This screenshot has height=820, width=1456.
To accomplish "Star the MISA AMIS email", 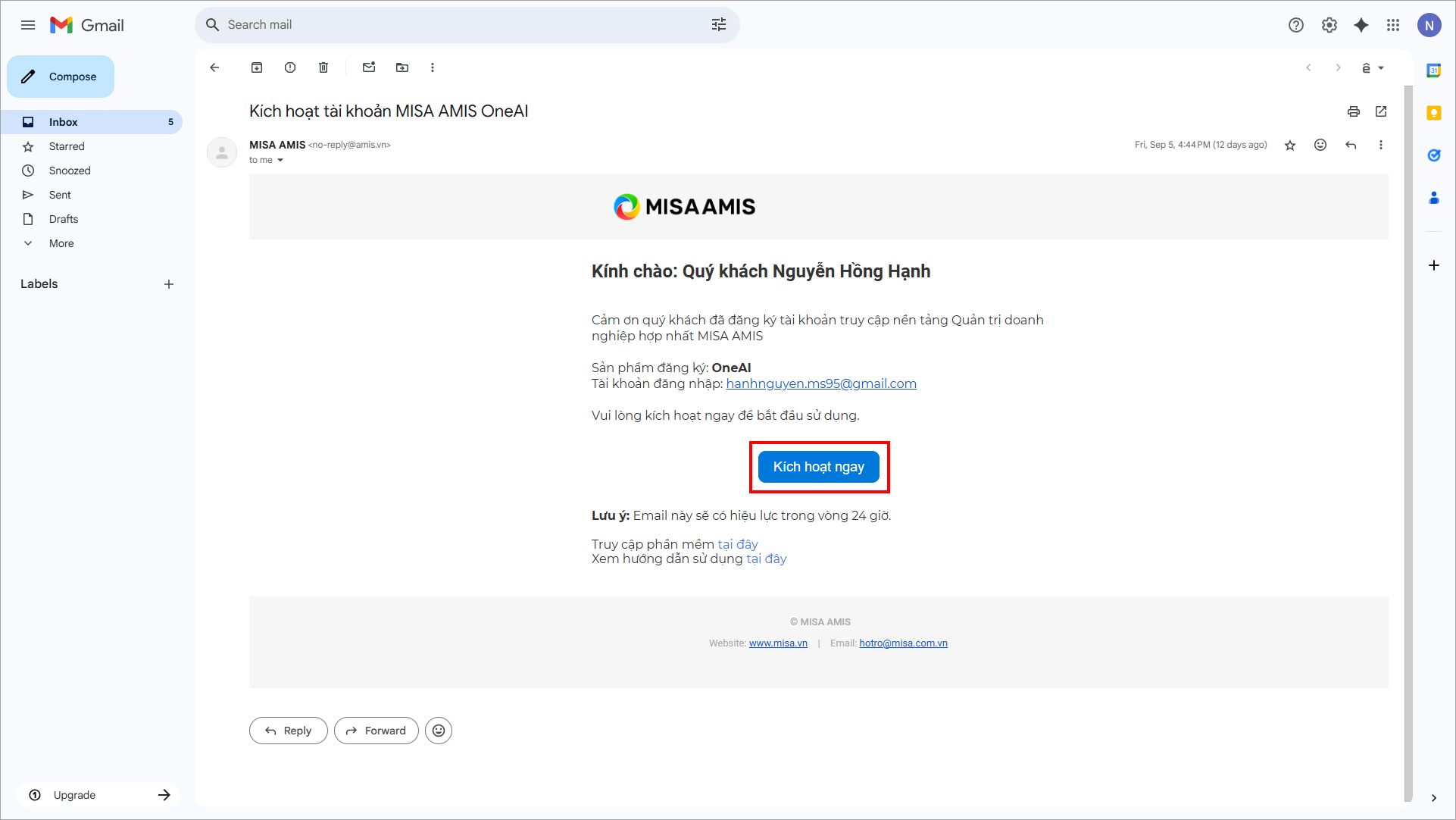I will (x=1290, y=145).
